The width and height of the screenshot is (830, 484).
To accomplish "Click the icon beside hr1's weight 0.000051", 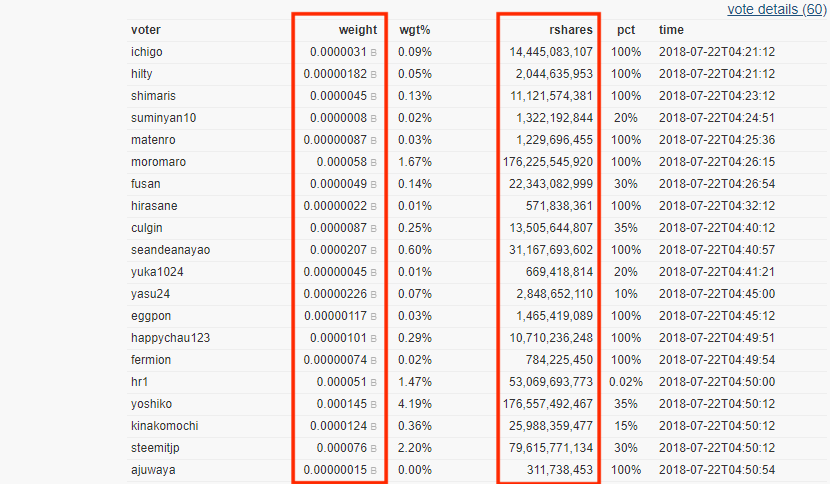I will [374, 382].
